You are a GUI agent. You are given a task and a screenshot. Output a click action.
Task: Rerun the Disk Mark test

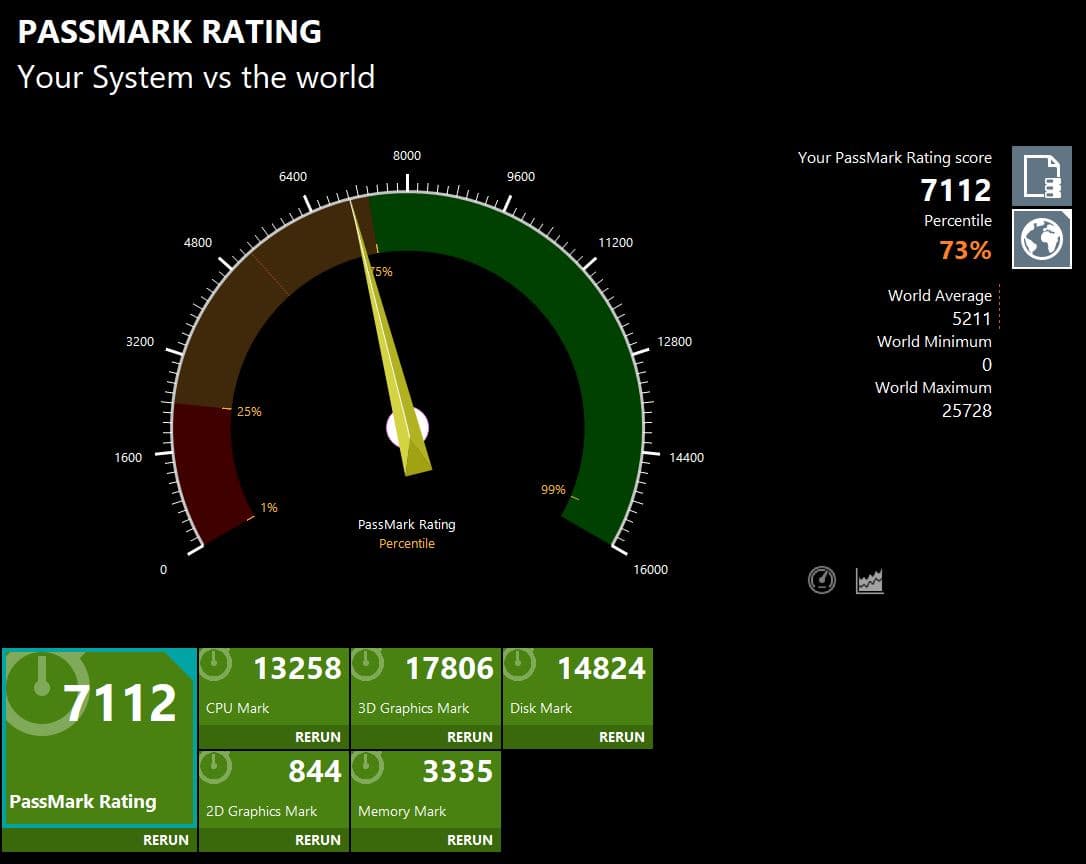(621, 737)
